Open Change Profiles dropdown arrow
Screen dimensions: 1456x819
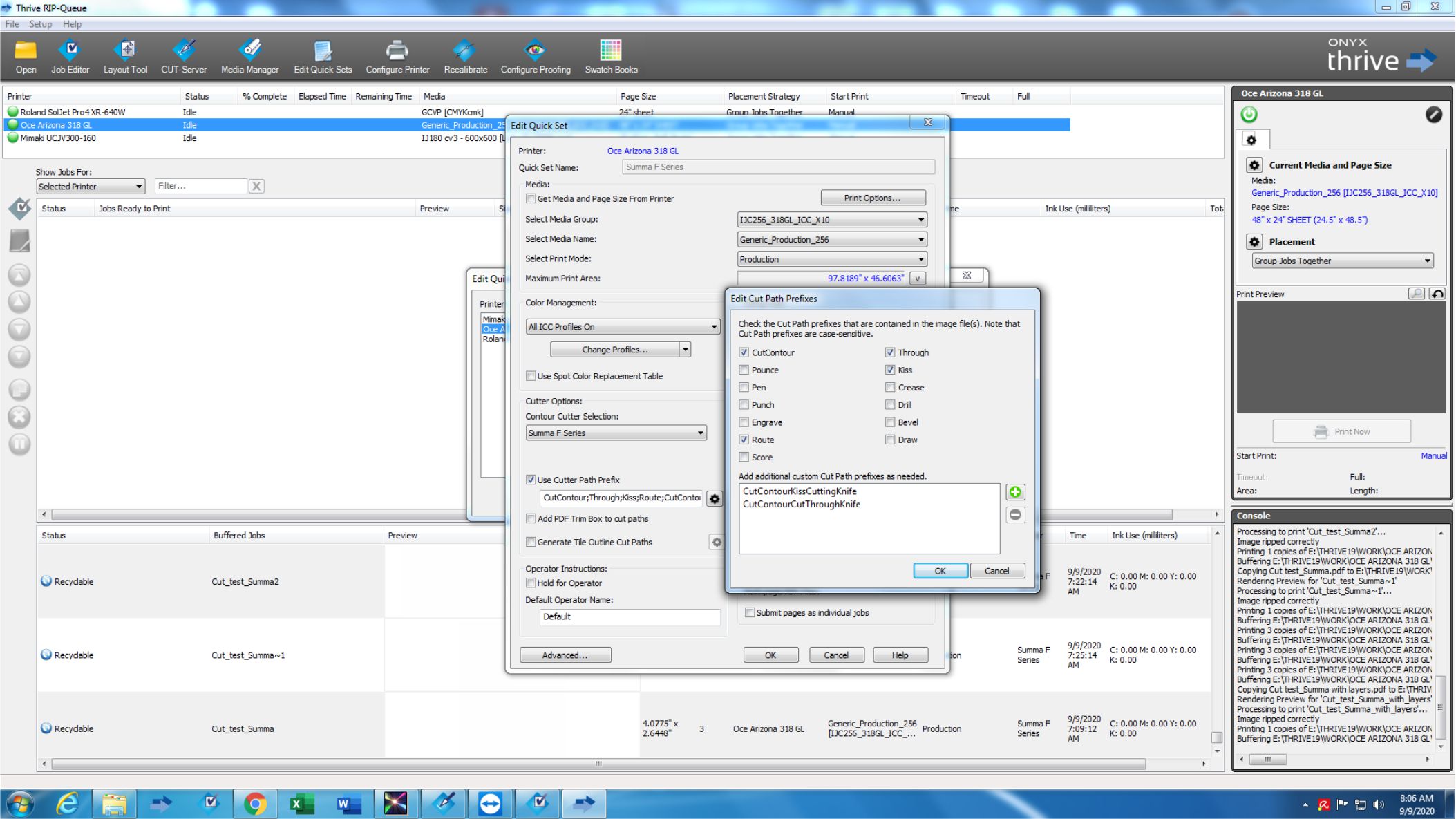(686, 350)
